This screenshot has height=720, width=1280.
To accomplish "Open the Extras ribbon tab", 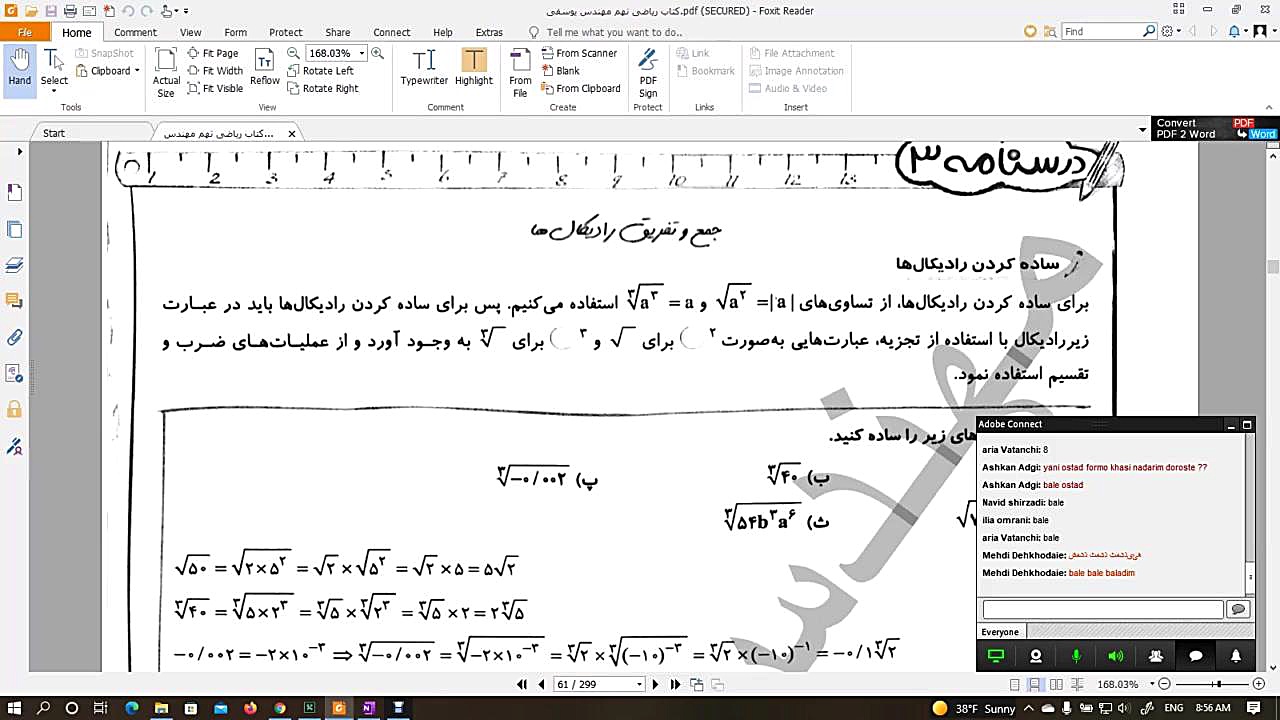I will 489,32.
